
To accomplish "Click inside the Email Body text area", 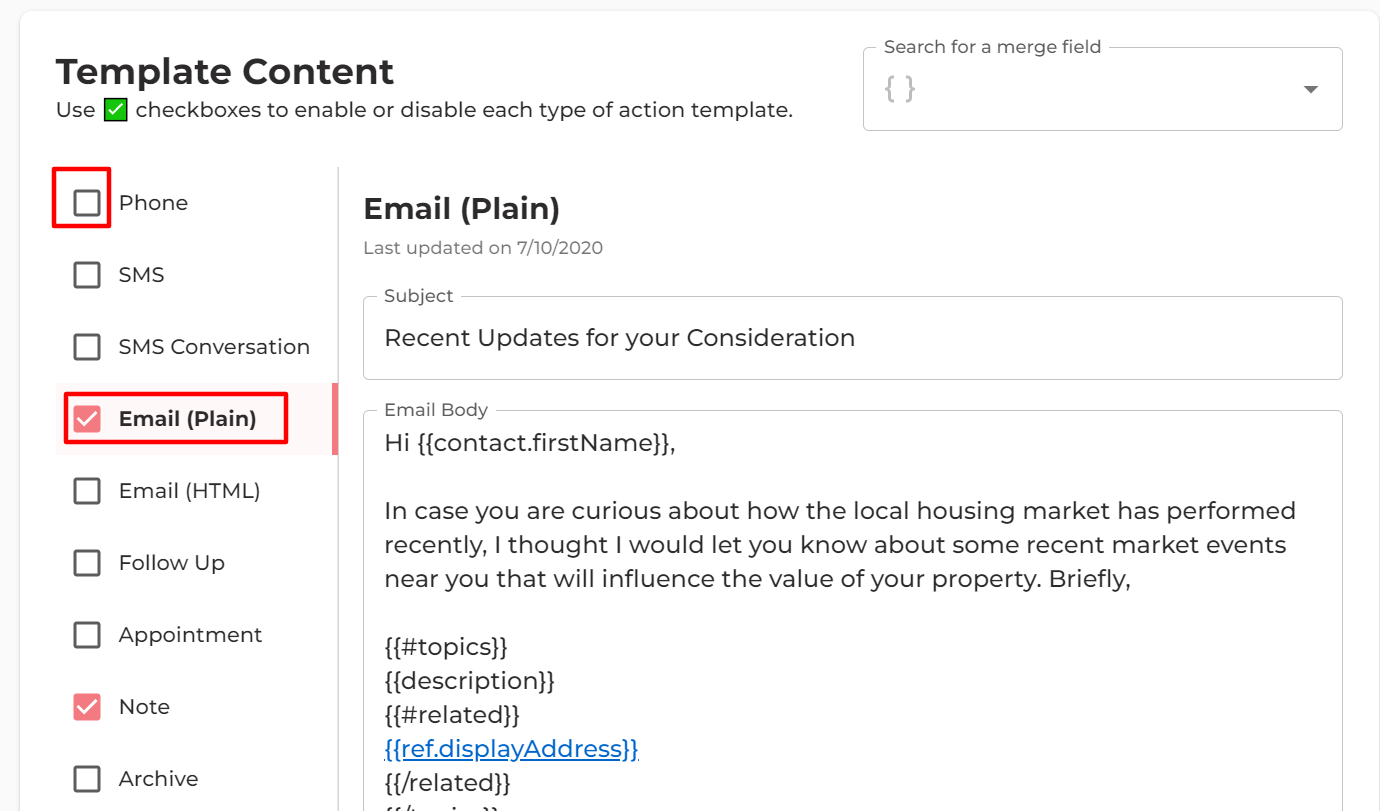I will 852,610.
